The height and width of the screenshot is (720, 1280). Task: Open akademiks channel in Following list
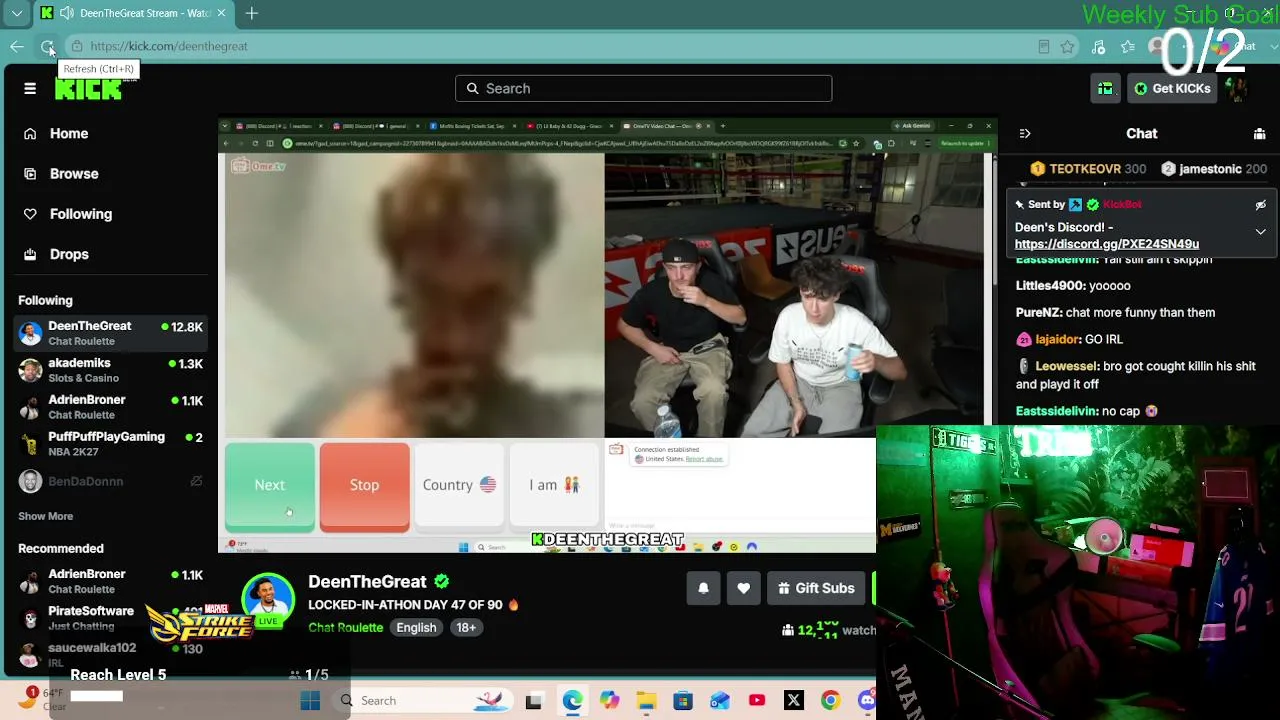pyautogui.click(x=110, y=370)
